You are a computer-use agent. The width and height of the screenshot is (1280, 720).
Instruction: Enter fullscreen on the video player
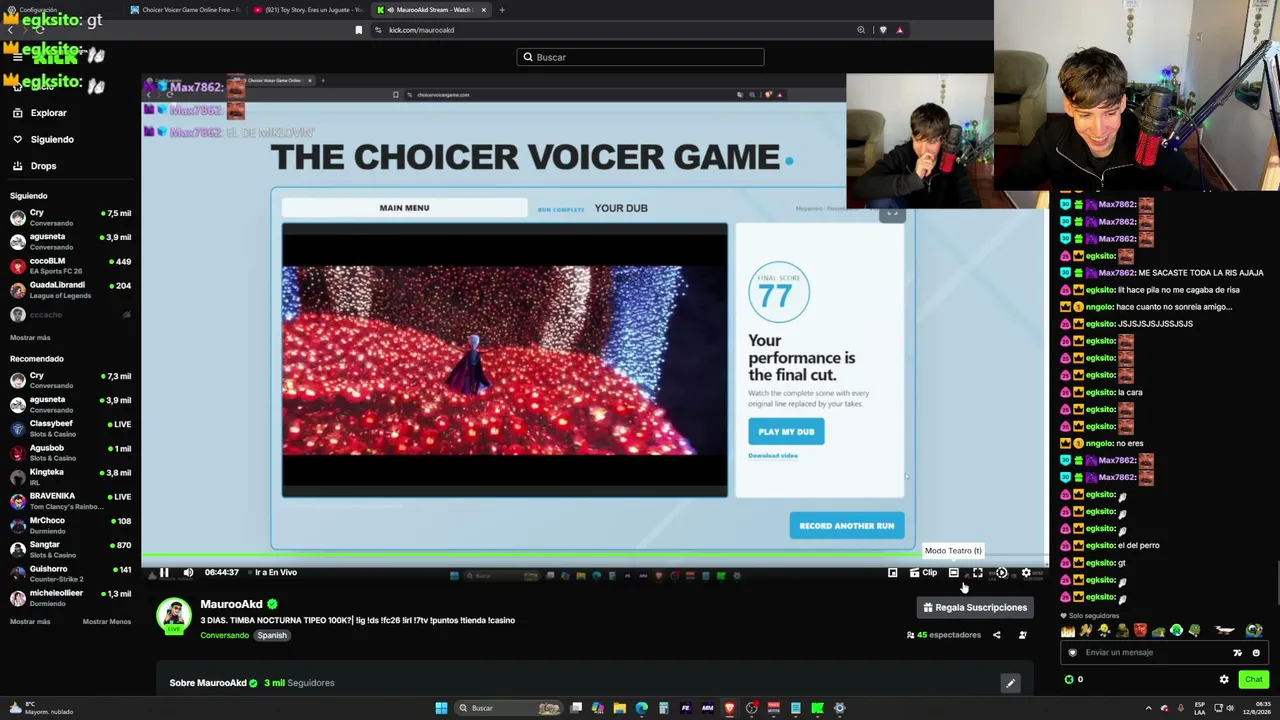(977, 573)
